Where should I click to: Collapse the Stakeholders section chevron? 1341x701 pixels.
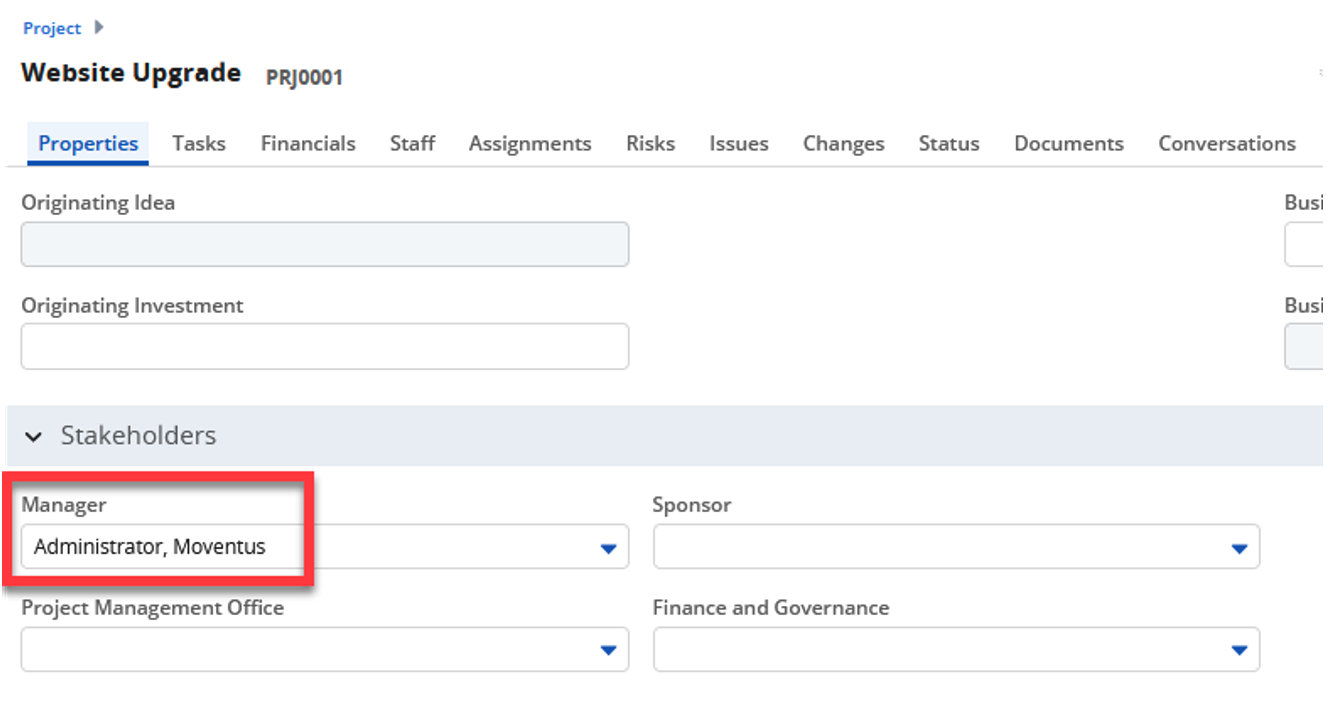point(34,437)
